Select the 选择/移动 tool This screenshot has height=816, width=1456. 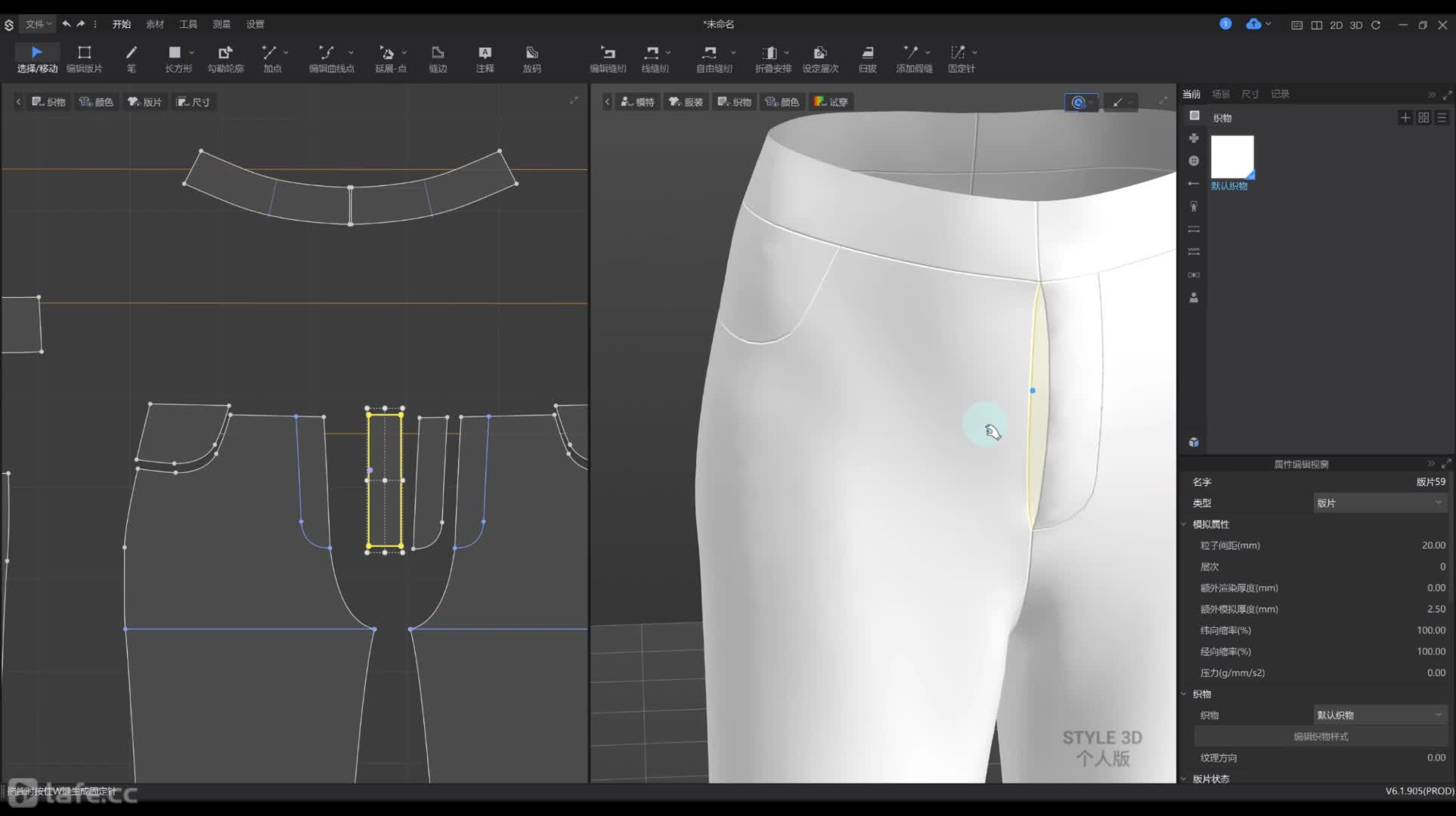(x=37, y=58)
